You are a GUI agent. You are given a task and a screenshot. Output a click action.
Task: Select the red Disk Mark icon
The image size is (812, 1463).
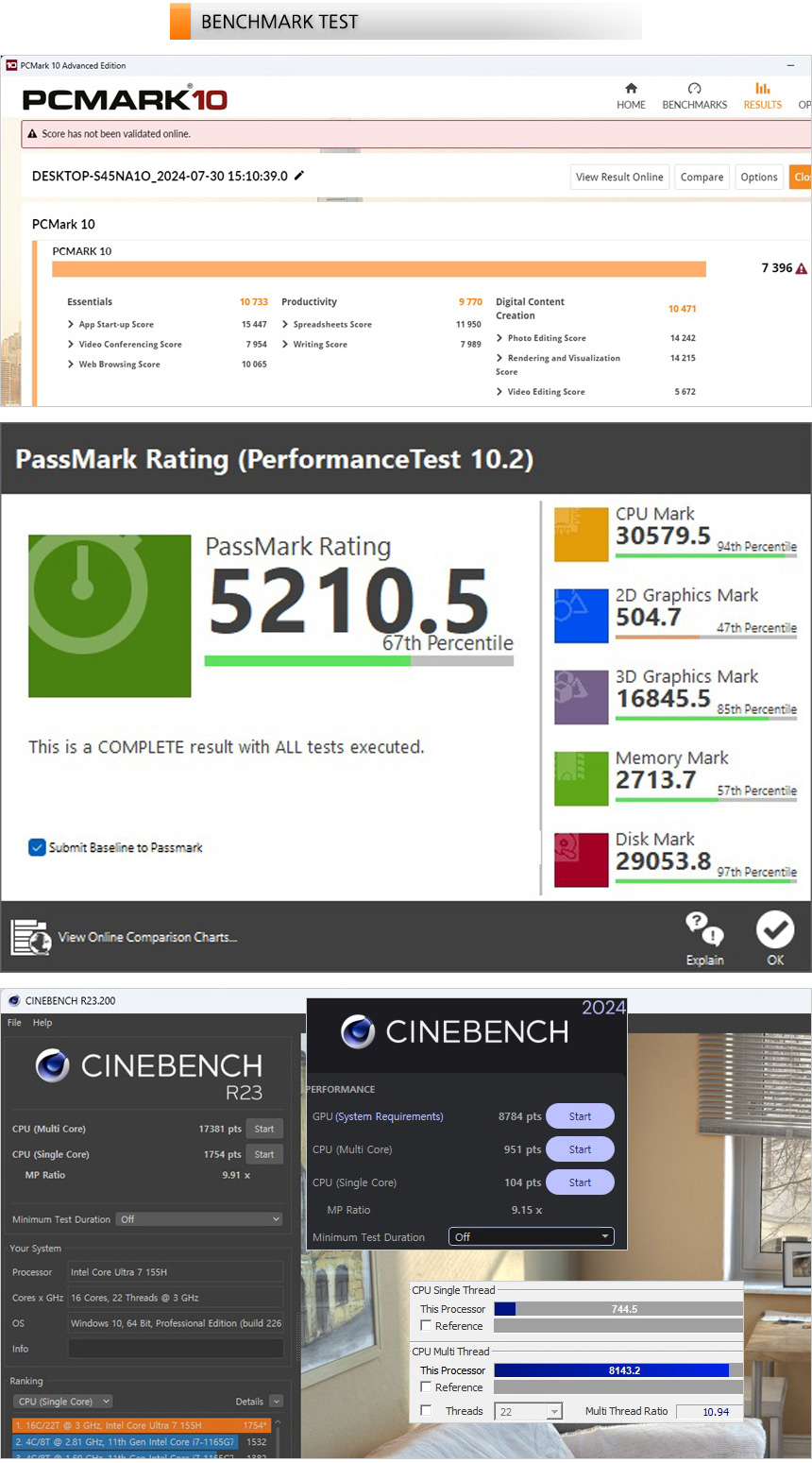coord(581,859)
